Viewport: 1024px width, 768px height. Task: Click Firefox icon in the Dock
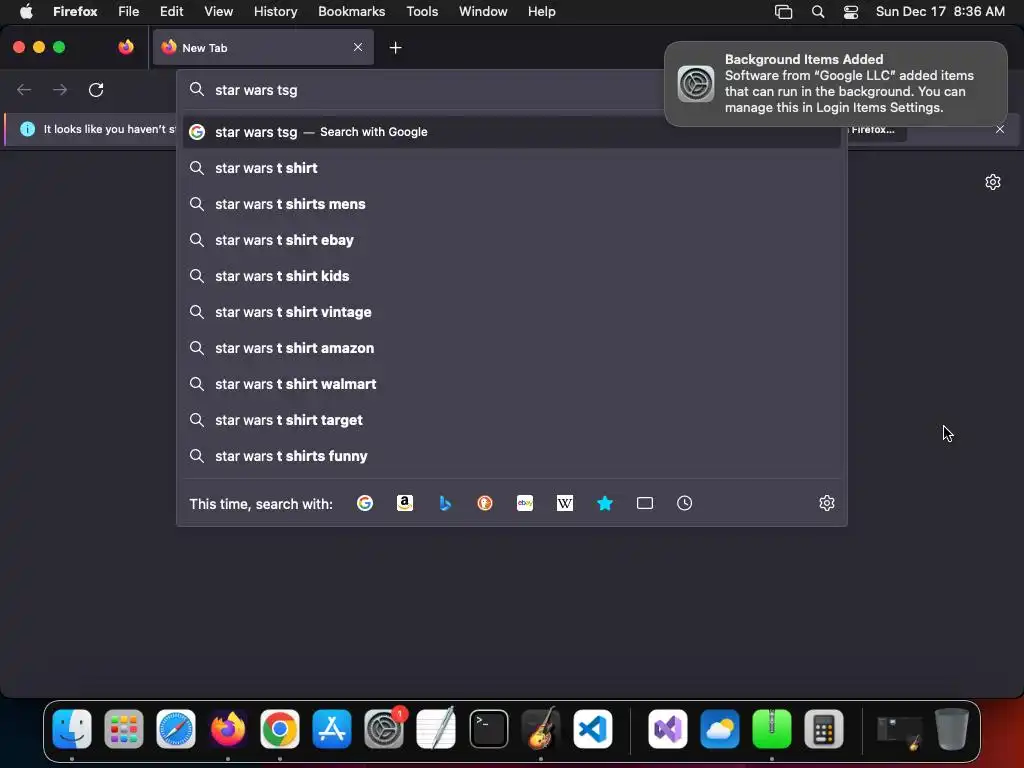[x=227, y=729]
